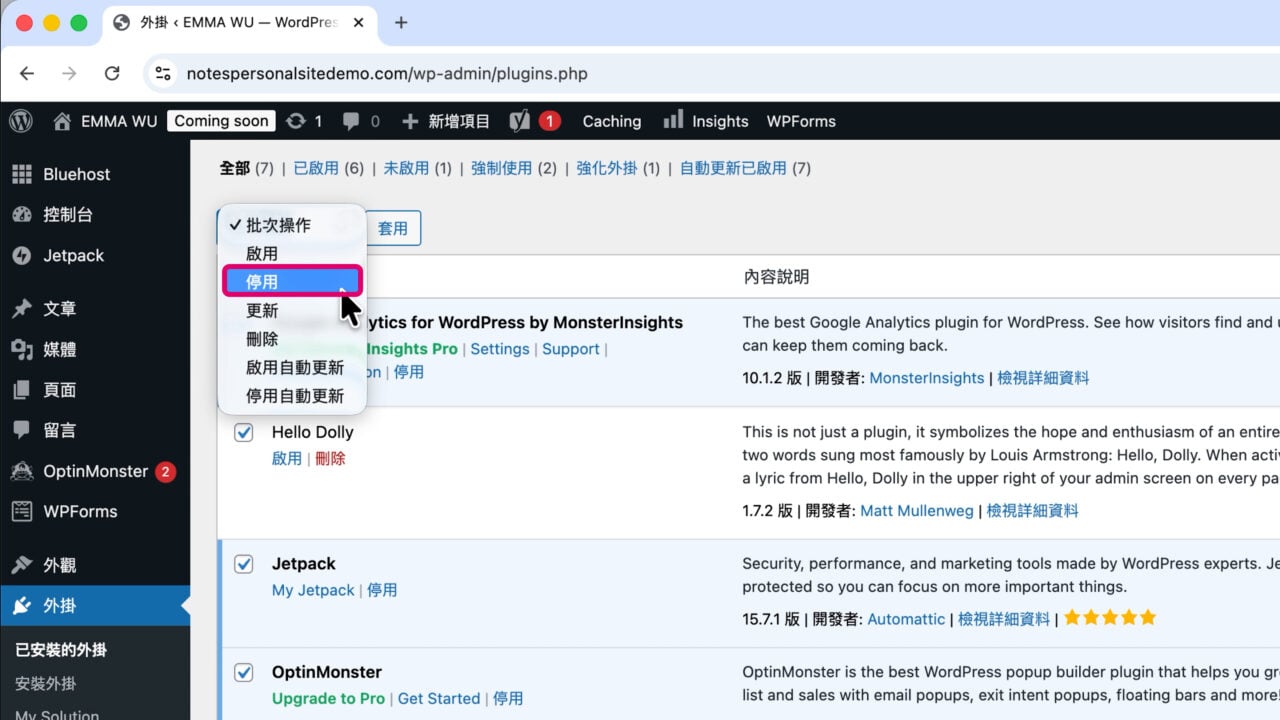
Task: Open Matt Mullenweg developer link
Action: pos(917,510)
